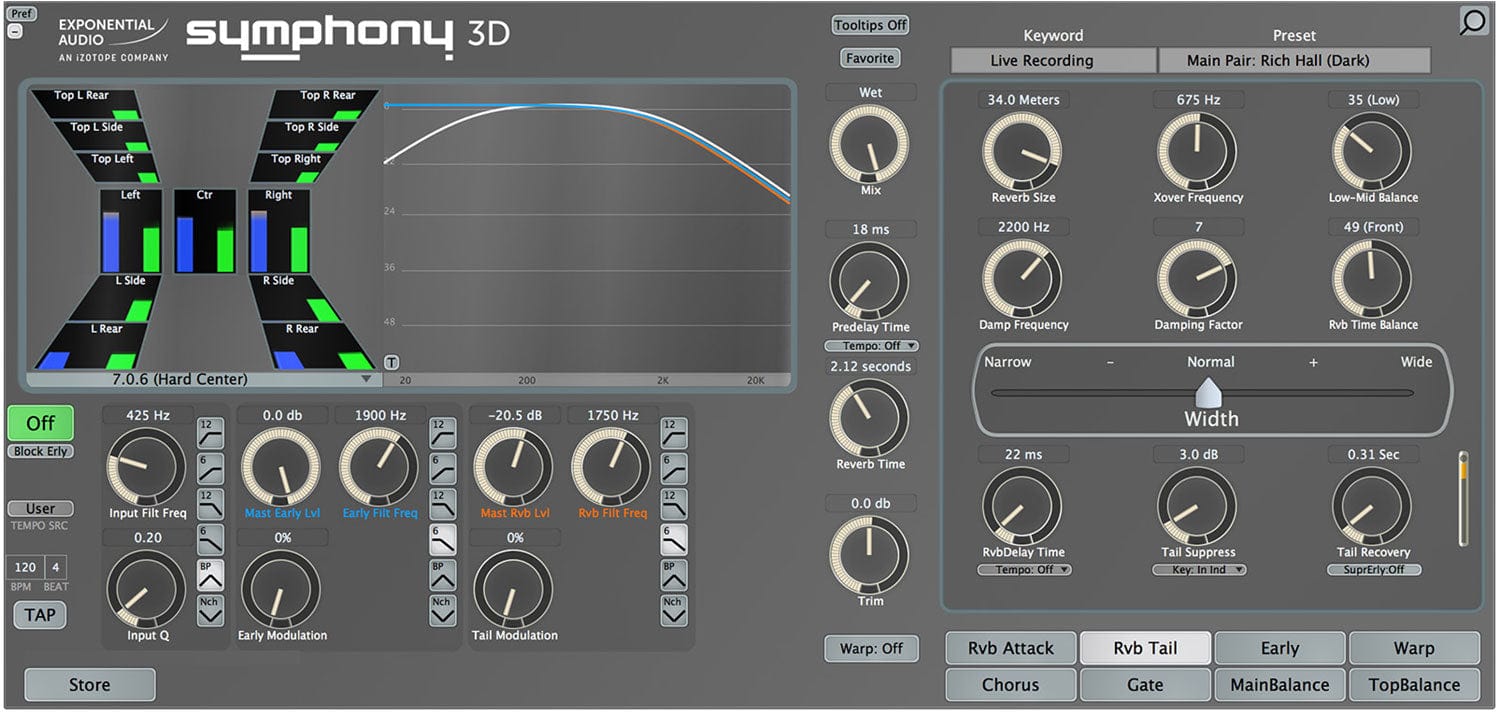Image resolution: width=1500 pixels, height=715 pixels.
Task: Select the 6 dB low-pass reverb filter type
Action: [x=674, y=540]
